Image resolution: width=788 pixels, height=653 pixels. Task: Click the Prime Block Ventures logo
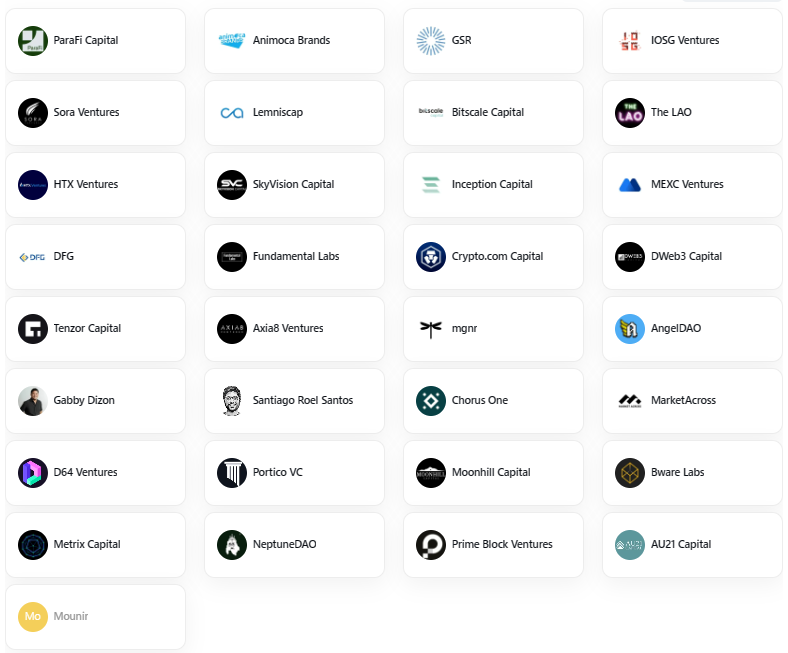tap(431, 544)
